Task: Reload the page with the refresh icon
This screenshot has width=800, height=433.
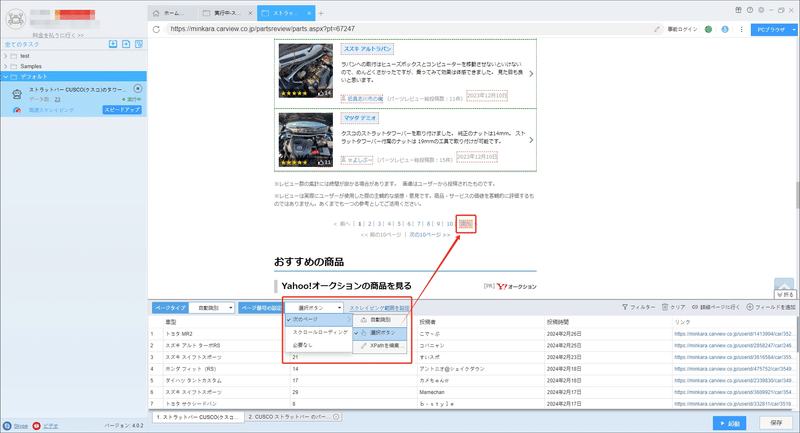Action: pyautogui.click(x=156, y=29)
